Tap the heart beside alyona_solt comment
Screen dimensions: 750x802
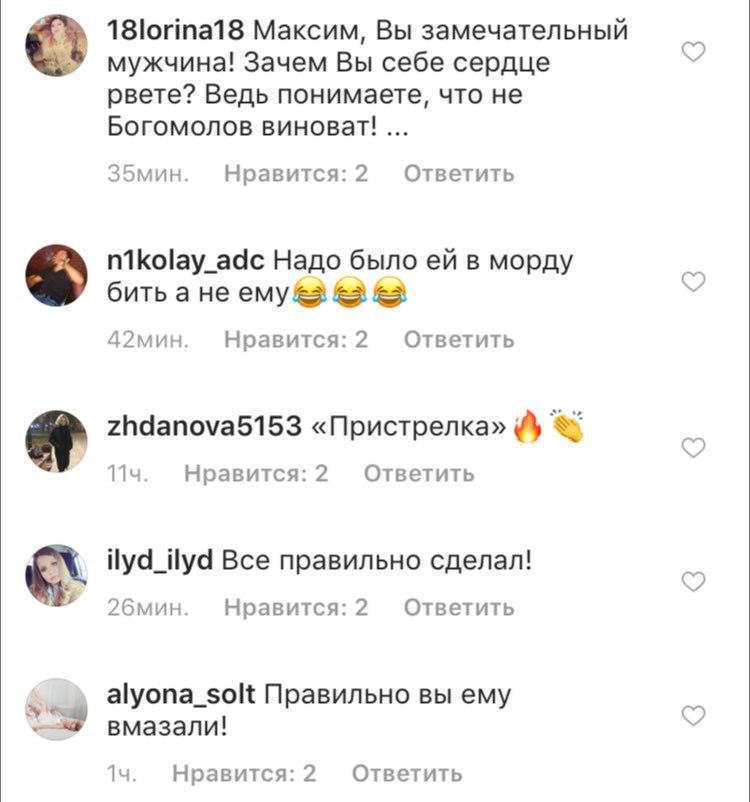click(x=694, y=716)
